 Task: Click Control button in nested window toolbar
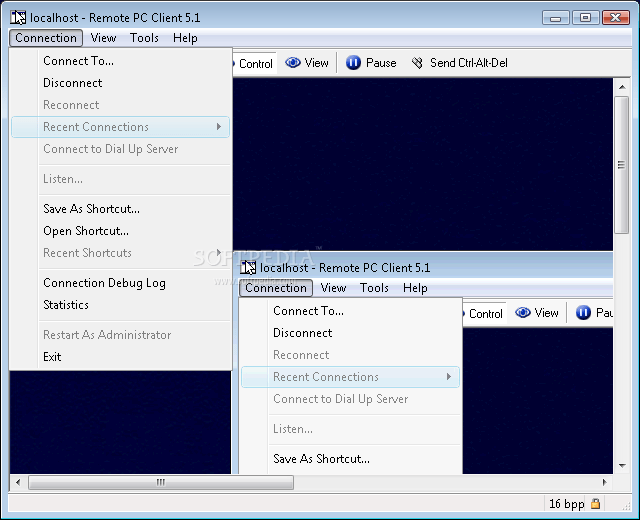[x=484, y=313]
